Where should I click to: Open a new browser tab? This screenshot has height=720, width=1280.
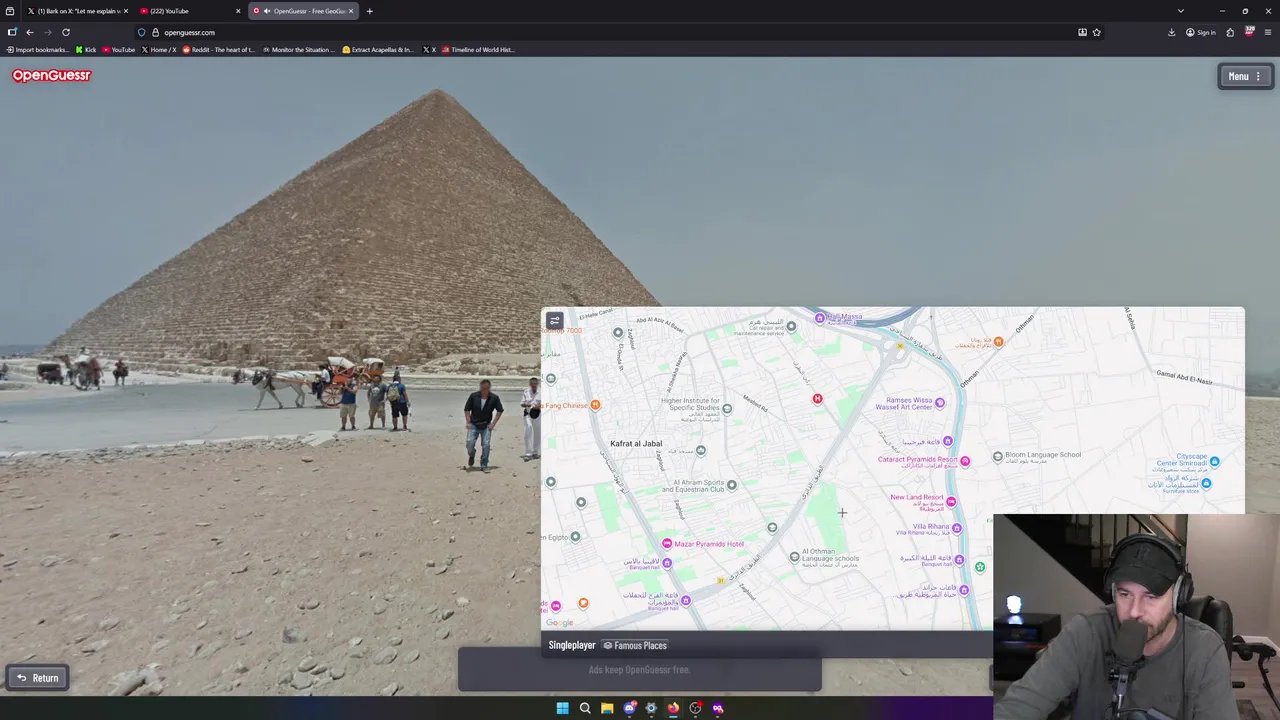tap(369, 11)
